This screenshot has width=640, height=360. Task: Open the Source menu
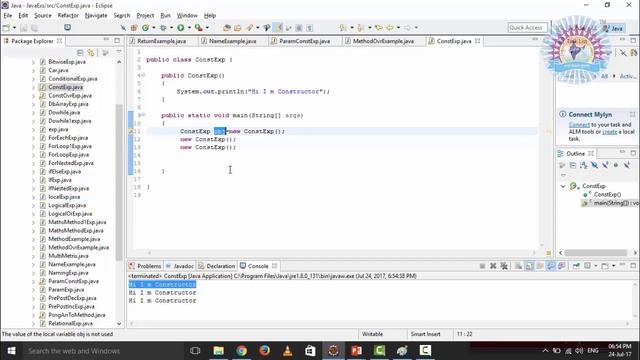(43, 16)
